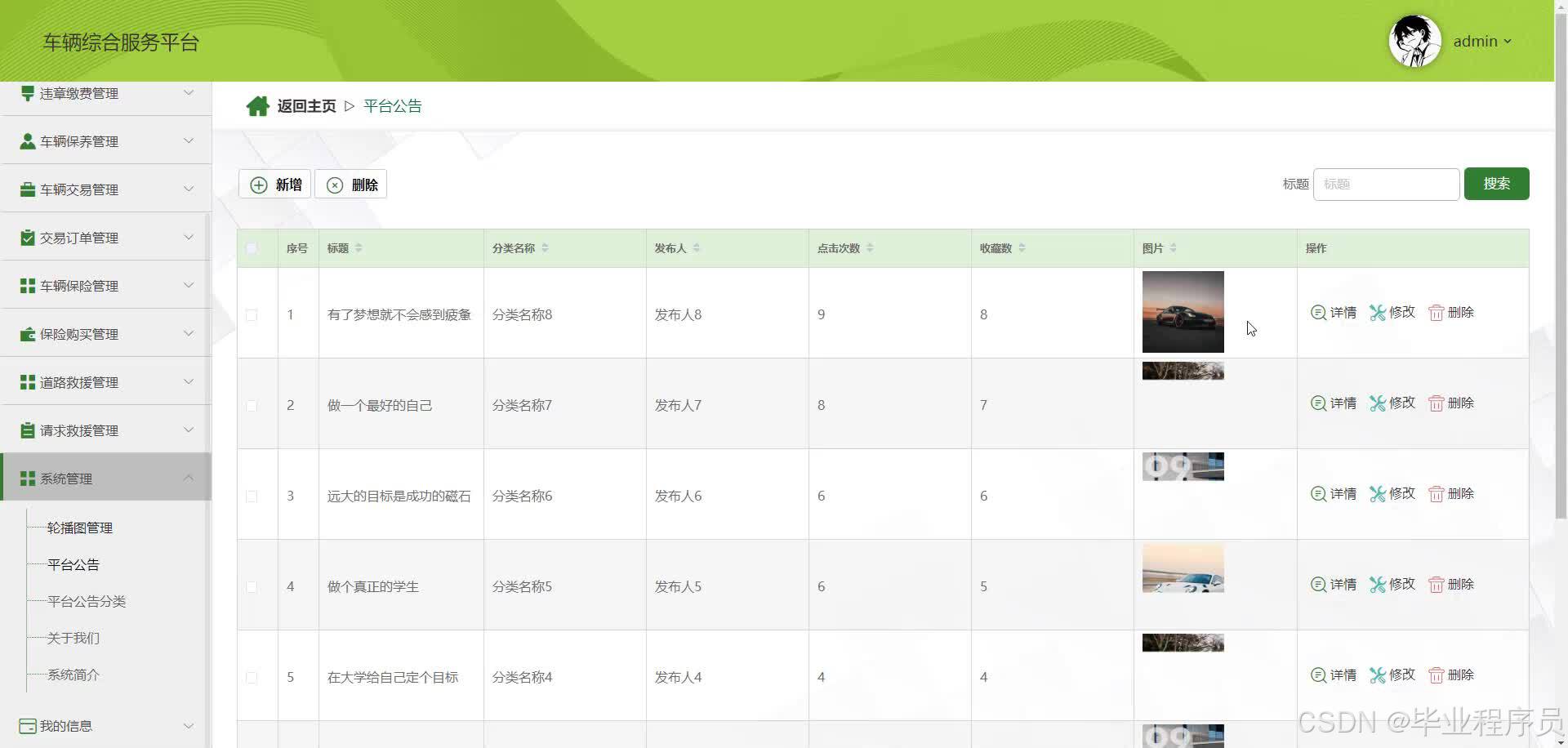Sort by 标题 column arrows
The width and height of the screenshot is (1568, 748).
click(x=359, y=248)
